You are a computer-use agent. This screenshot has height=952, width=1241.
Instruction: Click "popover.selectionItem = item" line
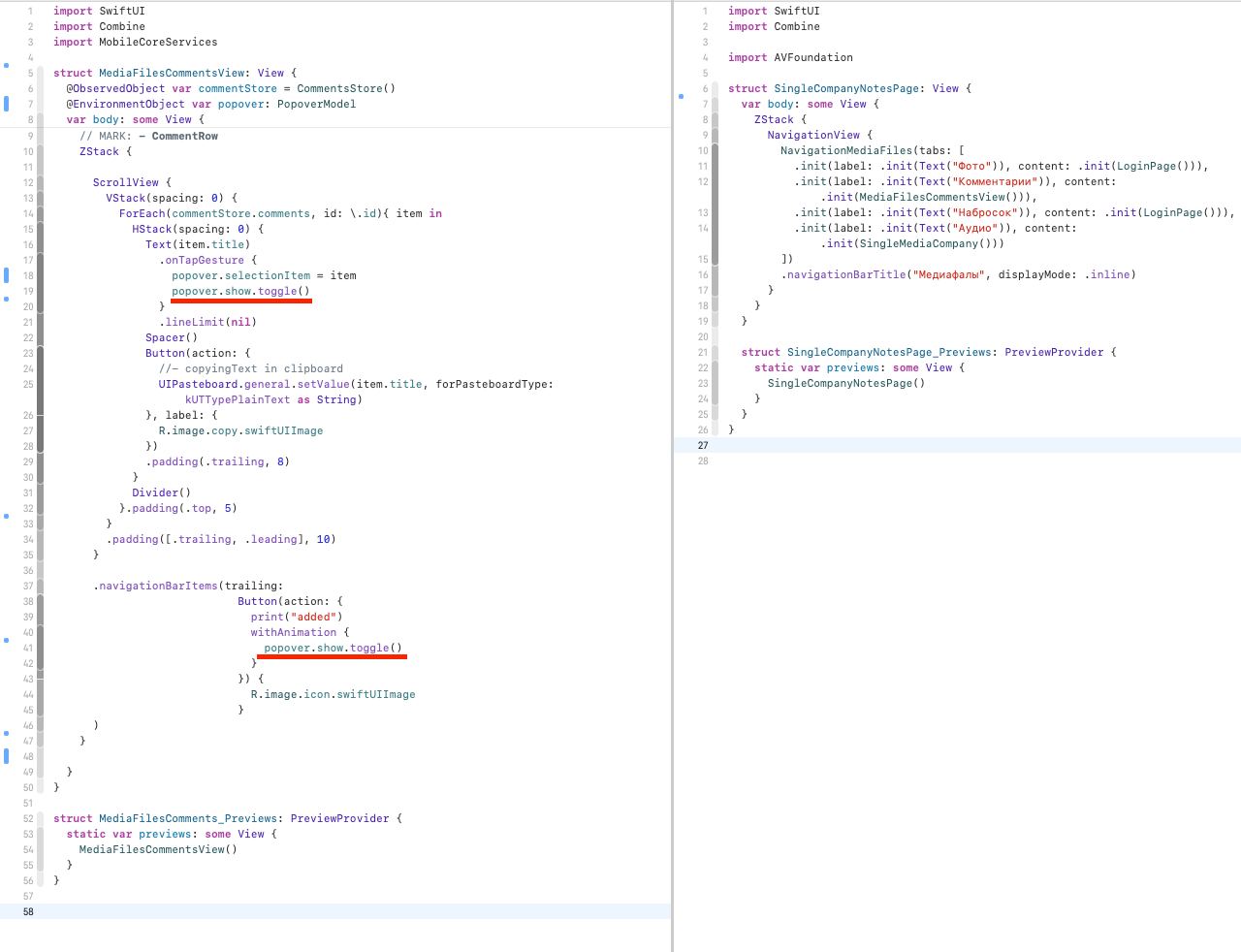pos(264,275)
